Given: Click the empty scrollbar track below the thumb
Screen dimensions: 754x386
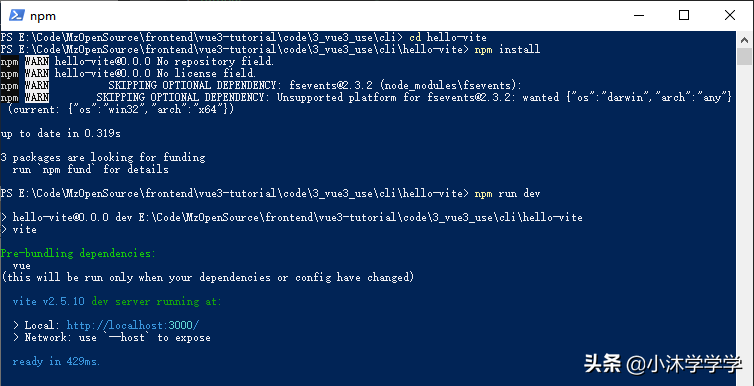Looking at the screenshot, I should pos(743,216).
